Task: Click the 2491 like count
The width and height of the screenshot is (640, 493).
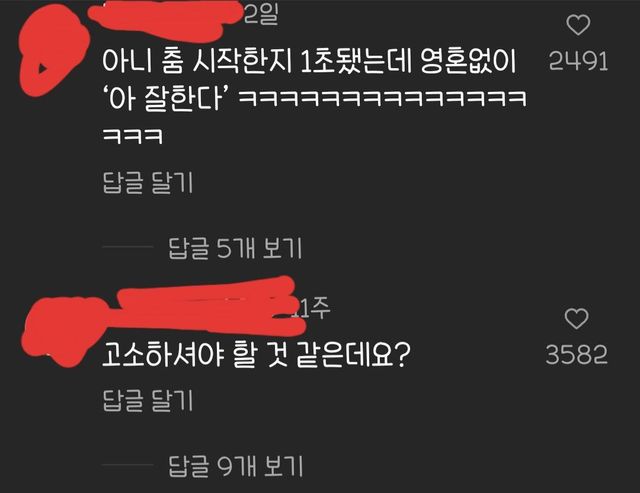Action: coord(578,62)
